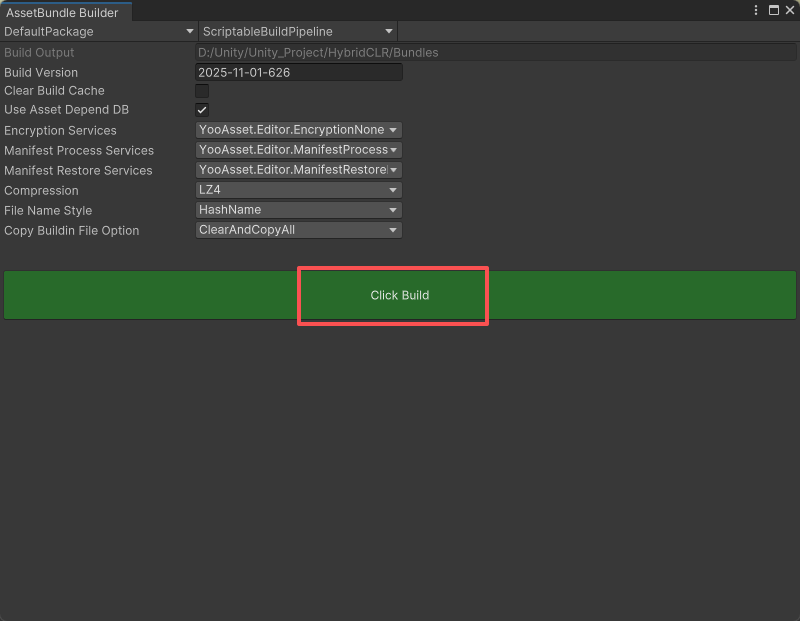Click the Encryption Services label
The width and height of the screenshot is (800, 621).
[60, 131]
